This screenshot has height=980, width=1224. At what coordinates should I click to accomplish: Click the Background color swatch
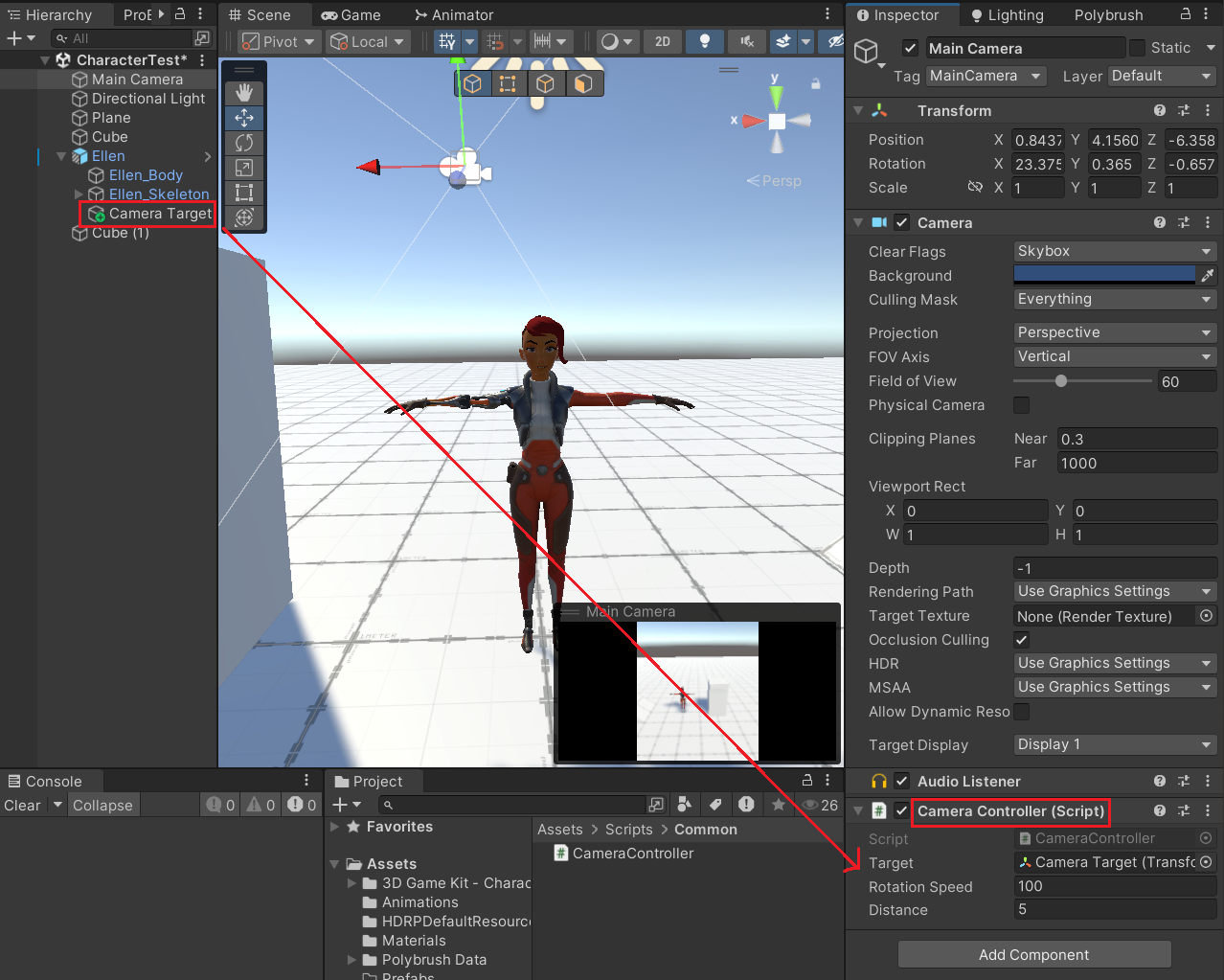1104,275
